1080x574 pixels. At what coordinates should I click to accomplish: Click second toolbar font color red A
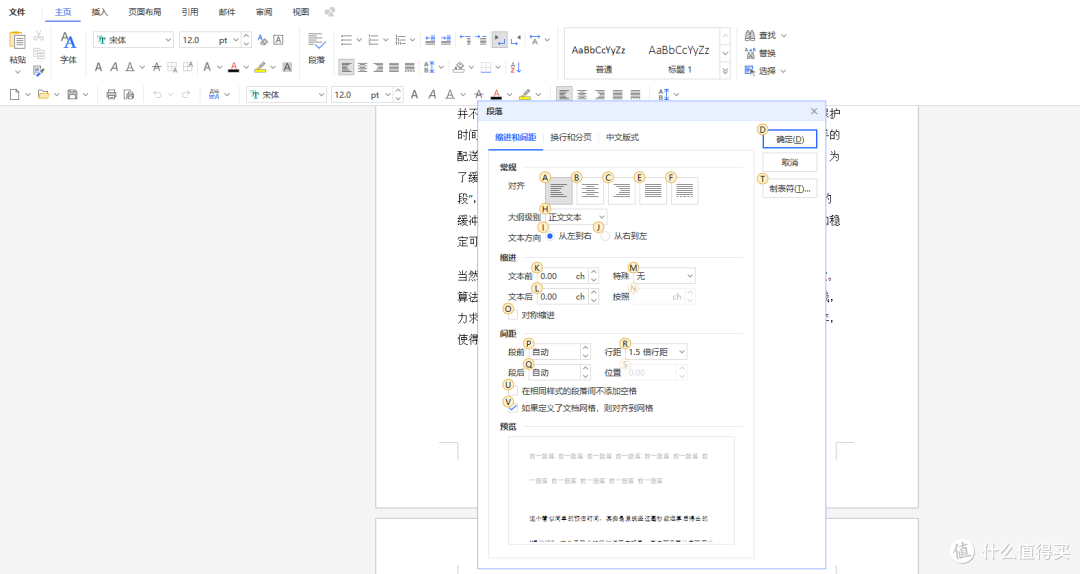(496, 94)
